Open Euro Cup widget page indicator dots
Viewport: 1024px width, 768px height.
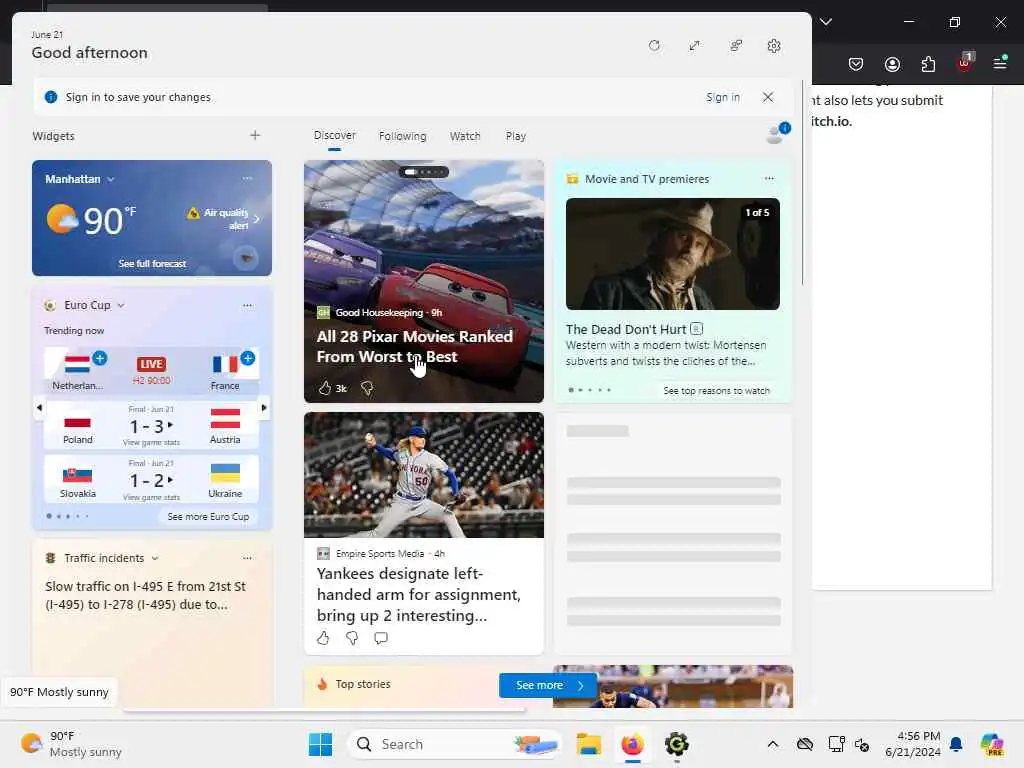[67, 517]
